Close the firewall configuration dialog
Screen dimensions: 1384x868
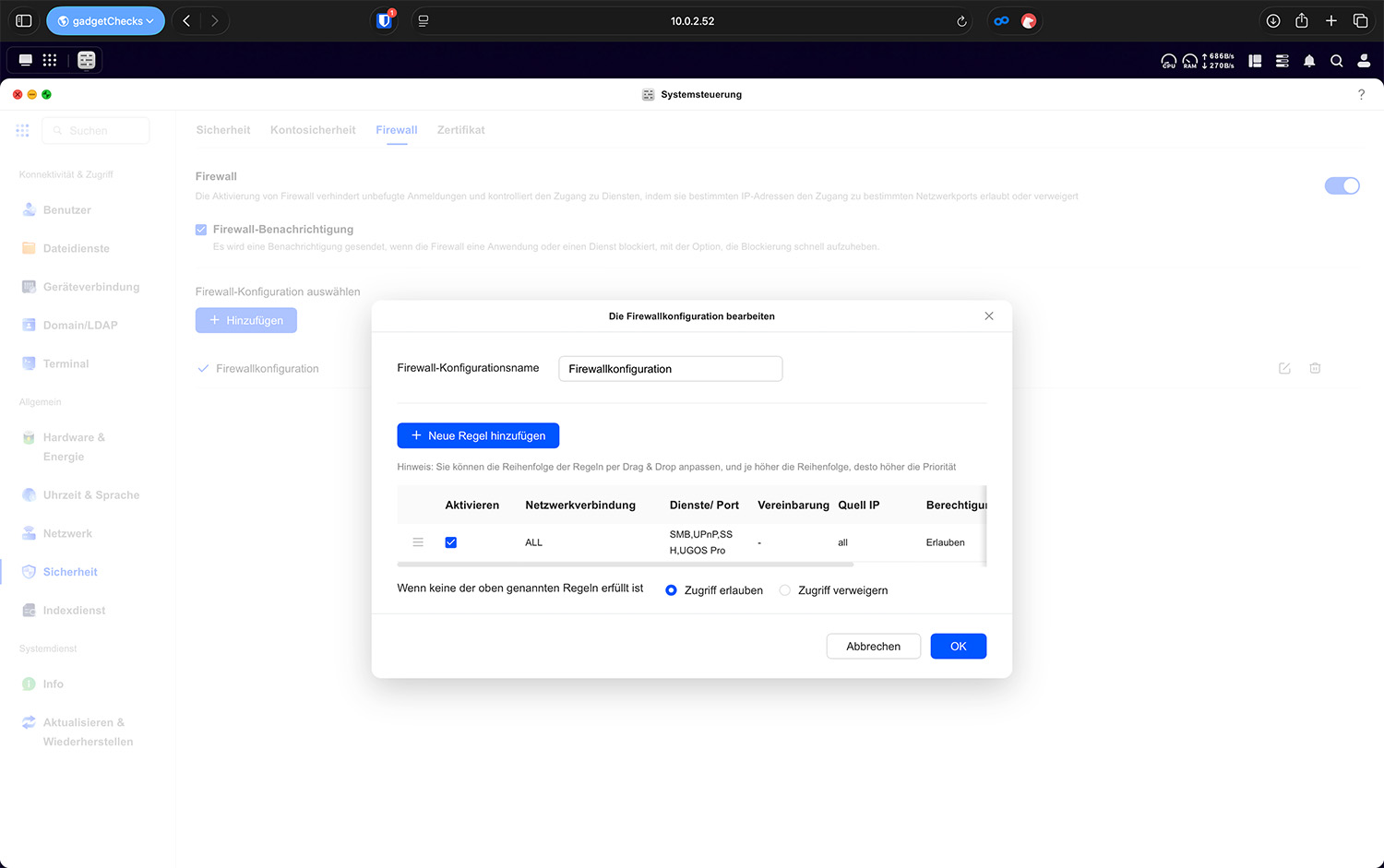[989, 315]
